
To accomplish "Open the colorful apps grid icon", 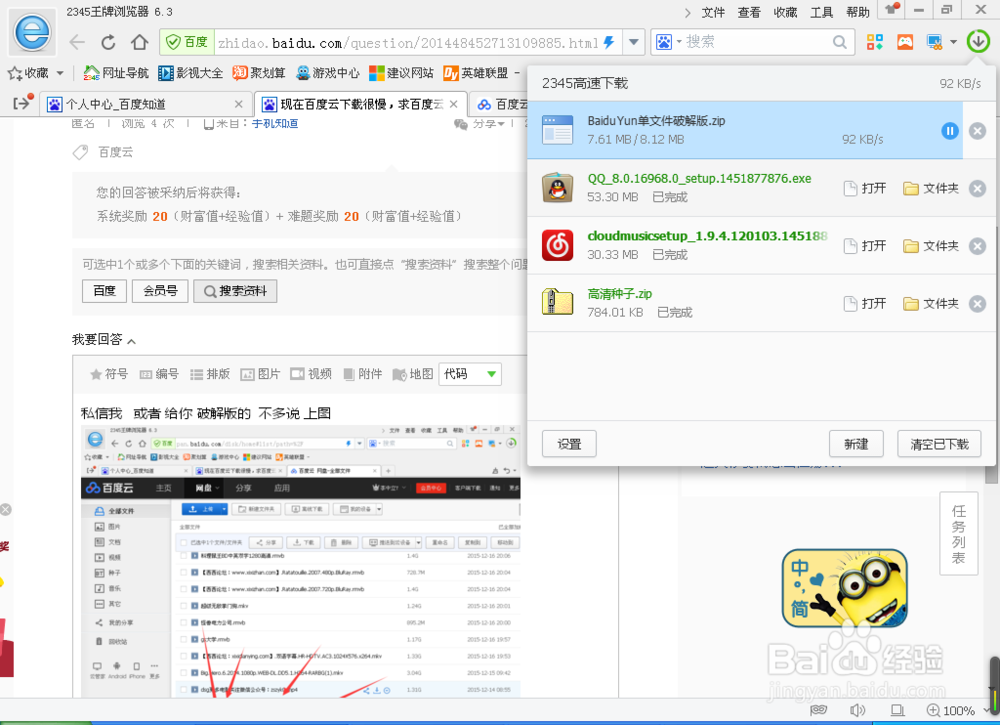I will point(874,42).
